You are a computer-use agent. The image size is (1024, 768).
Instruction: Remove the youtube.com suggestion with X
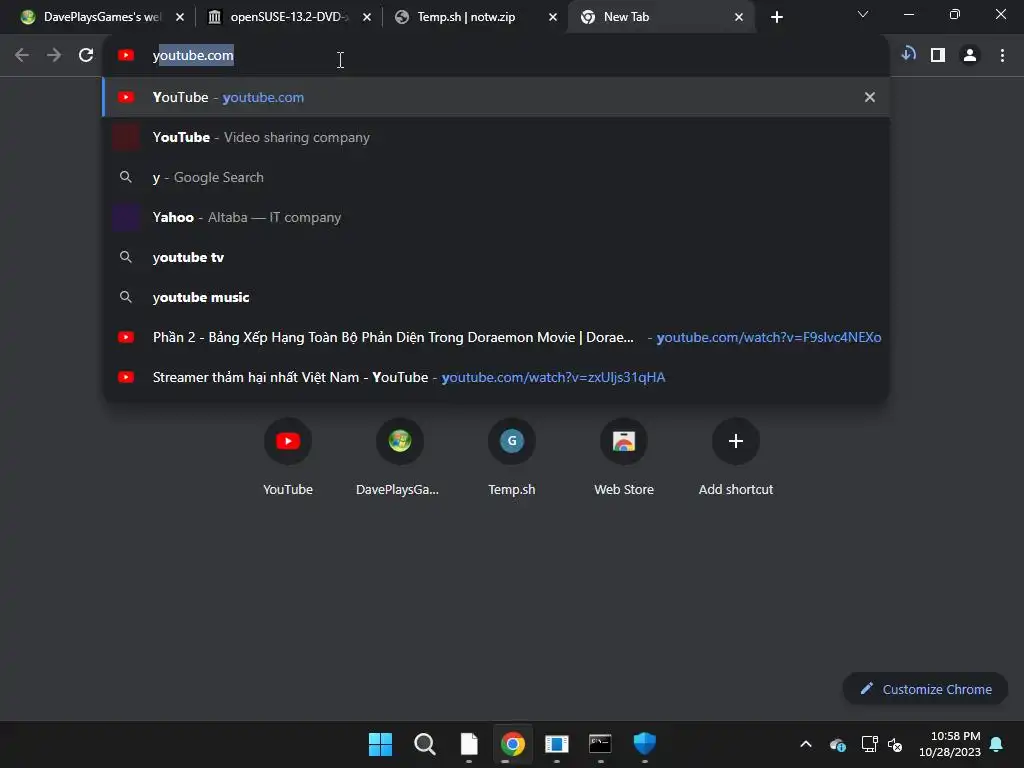pos(869,97)
